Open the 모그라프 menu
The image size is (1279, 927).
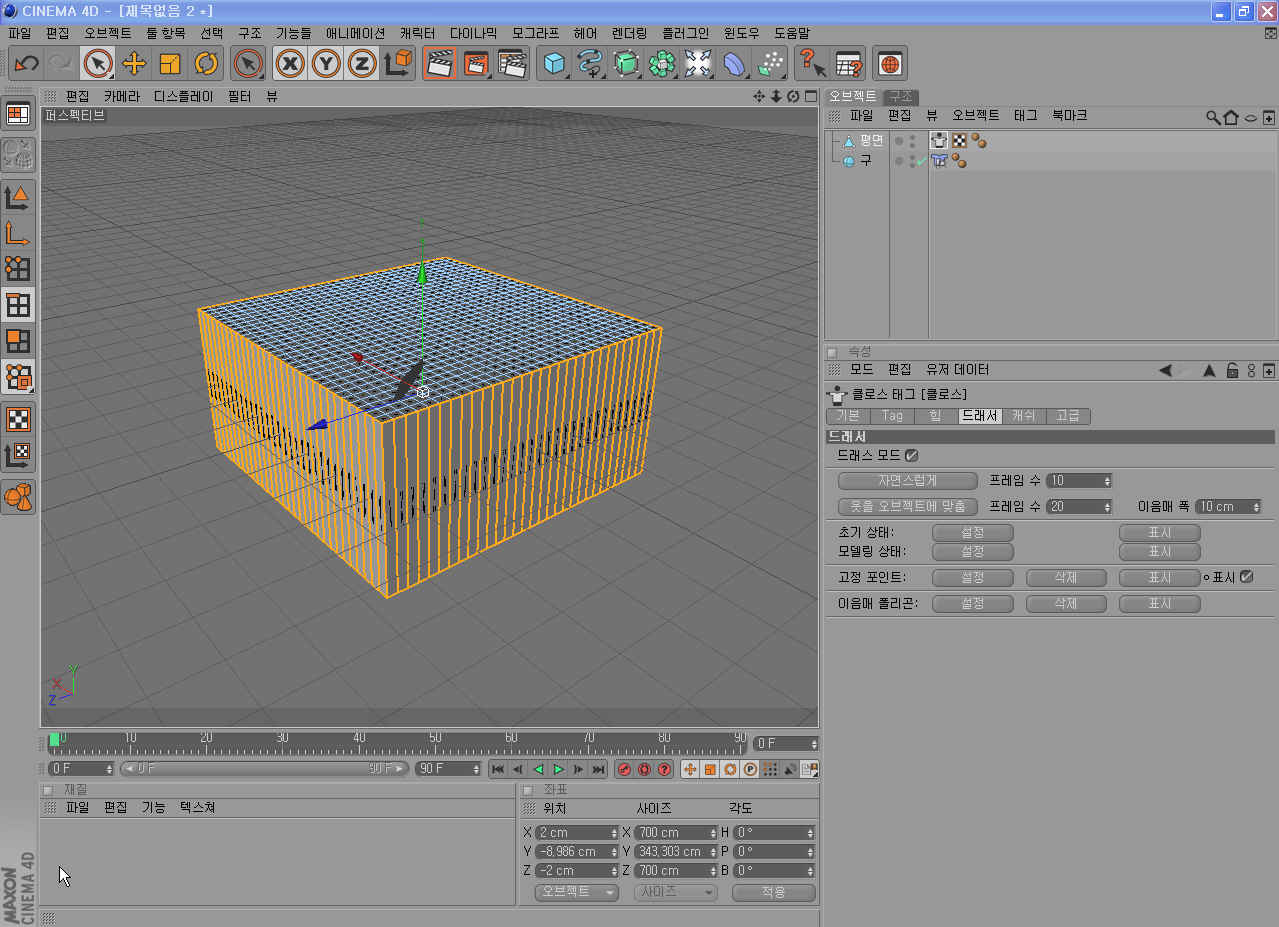[x=535, y=33]
